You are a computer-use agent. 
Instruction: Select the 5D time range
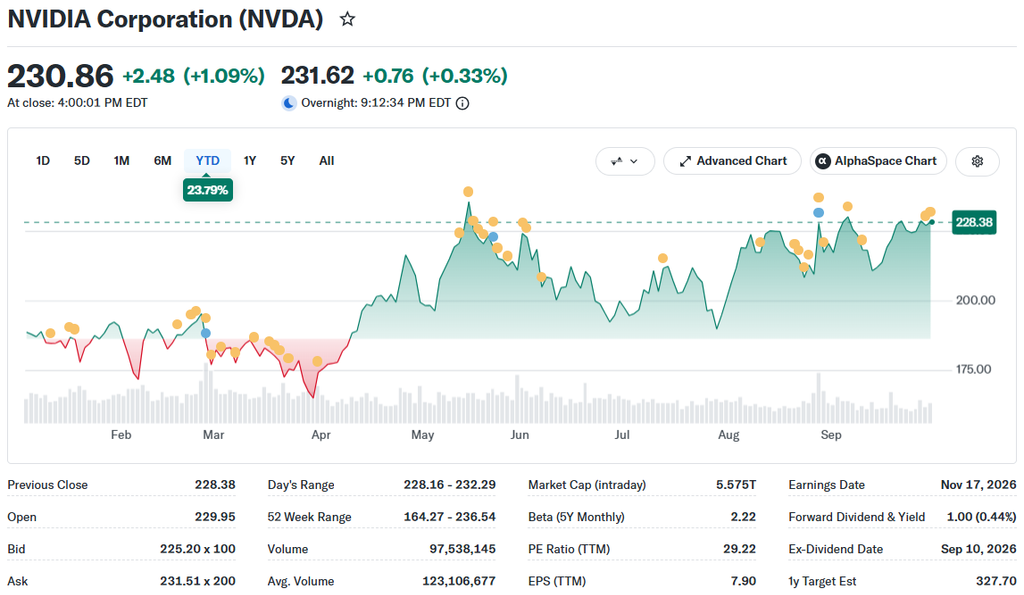tap(82, 161)
